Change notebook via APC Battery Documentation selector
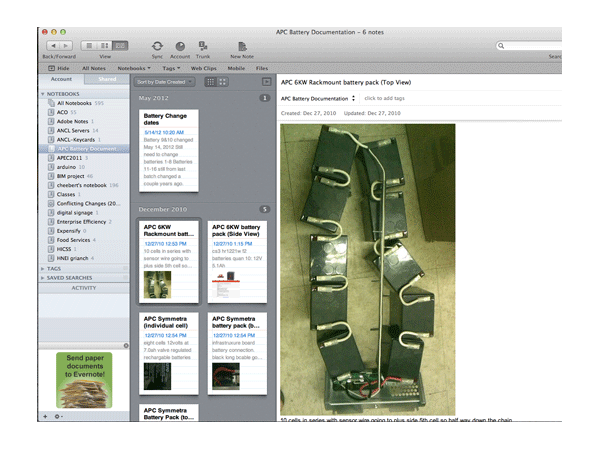Viewport: 600px width, 450px height. [x=318, y=98]
